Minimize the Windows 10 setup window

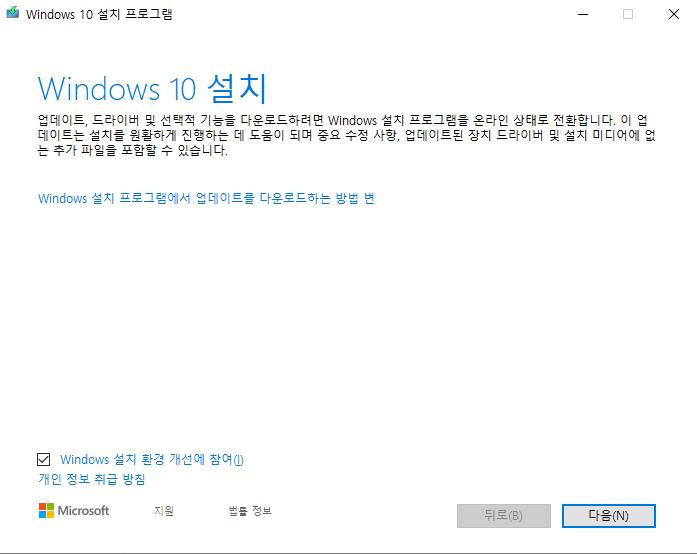click(x=583, y=14)
